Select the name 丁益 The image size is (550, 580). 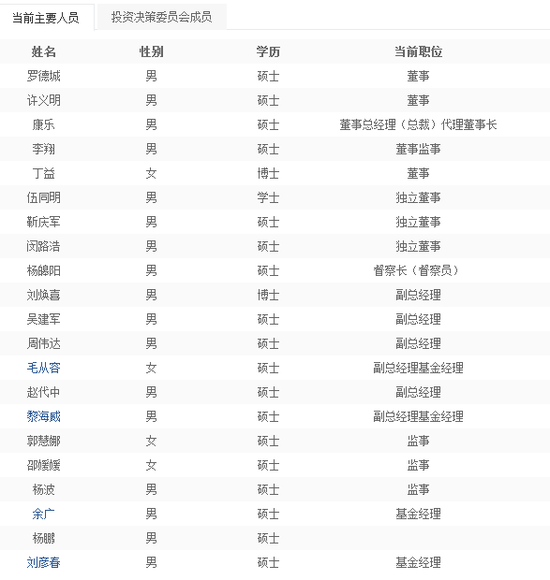(44, 173)
